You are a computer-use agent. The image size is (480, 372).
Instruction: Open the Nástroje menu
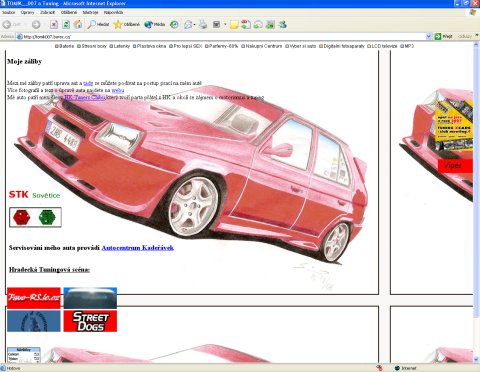click(90, 12)
